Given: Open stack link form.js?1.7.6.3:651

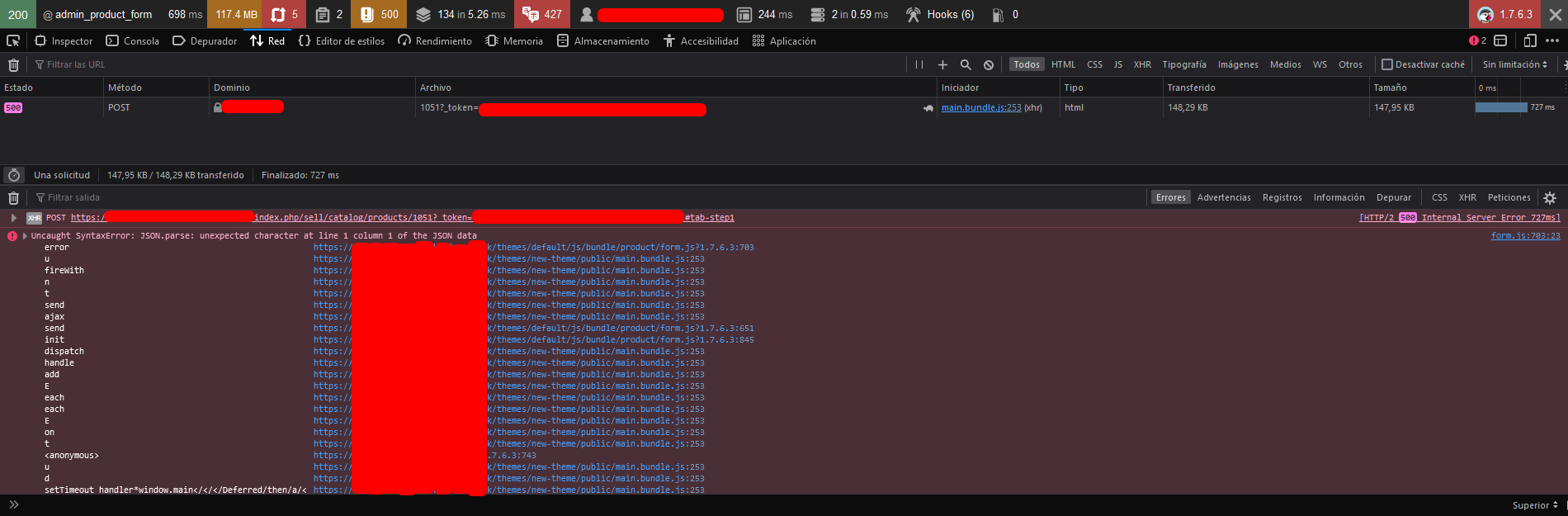Looking at the screenshot, I should click(621, 329).
